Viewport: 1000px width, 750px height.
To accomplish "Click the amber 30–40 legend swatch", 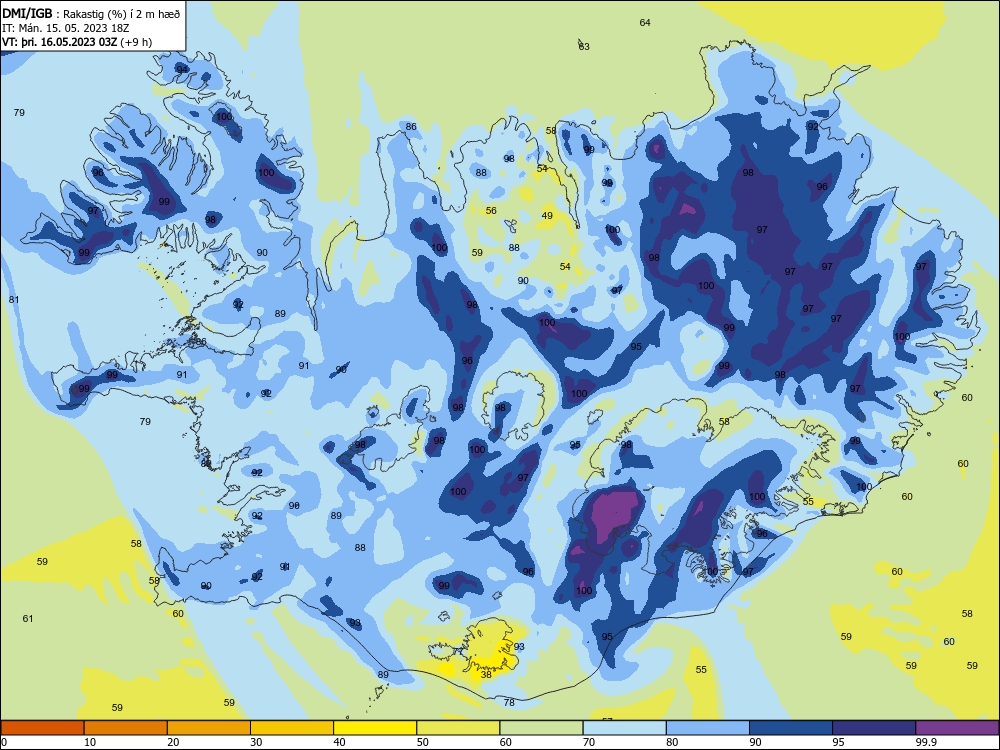I will (x=292, y=728).
